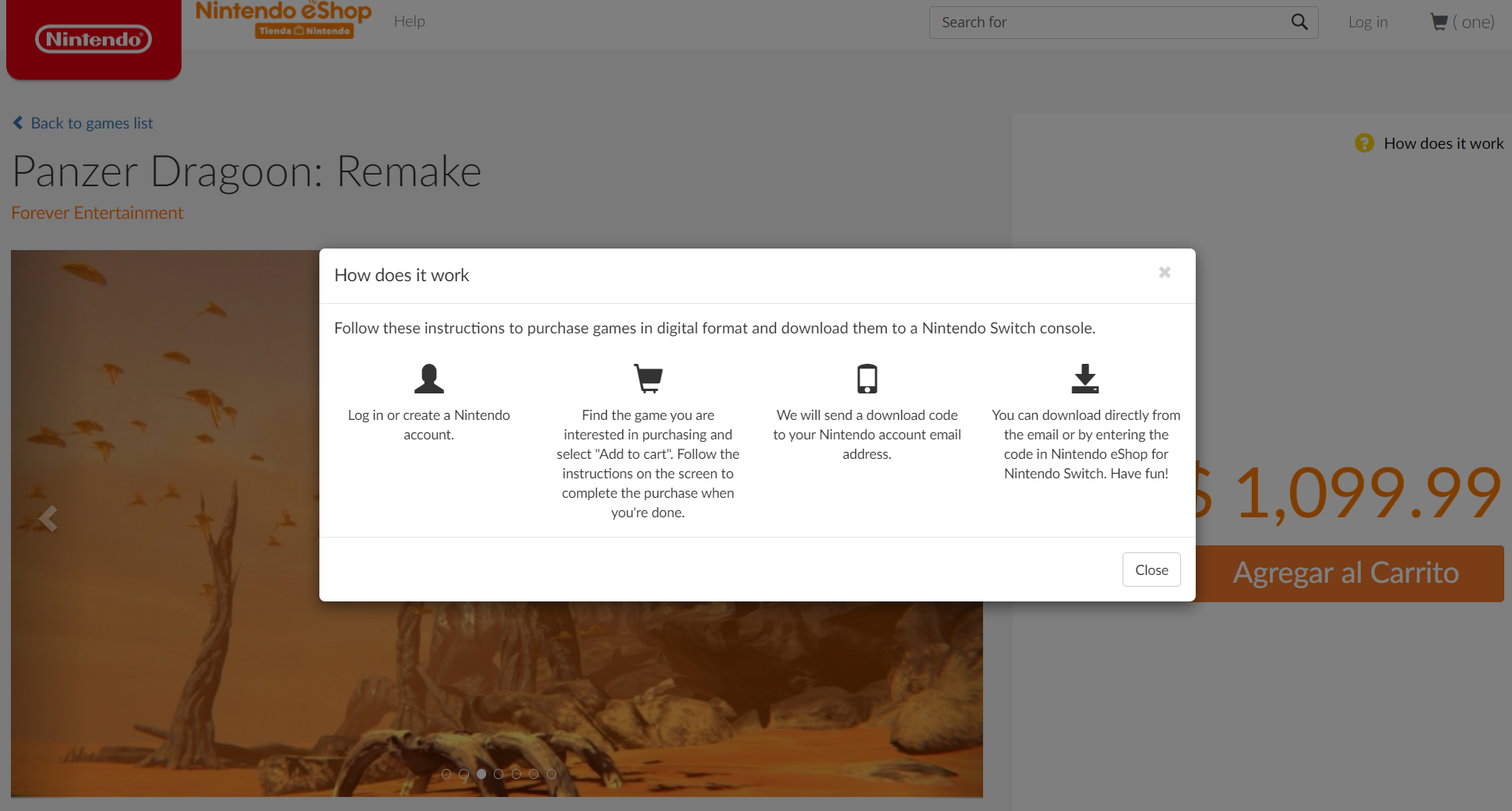This screenshot has height=811, width=1512.
Task: Open the Help page
Action: 409,21
